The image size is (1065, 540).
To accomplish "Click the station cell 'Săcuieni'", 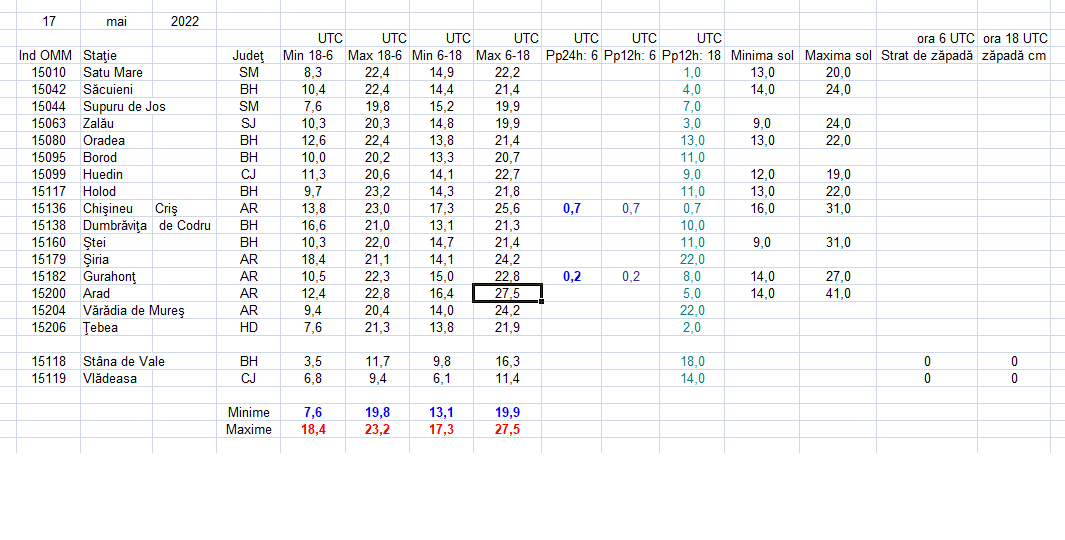I will pyautogui.click(x=116, y=90).
